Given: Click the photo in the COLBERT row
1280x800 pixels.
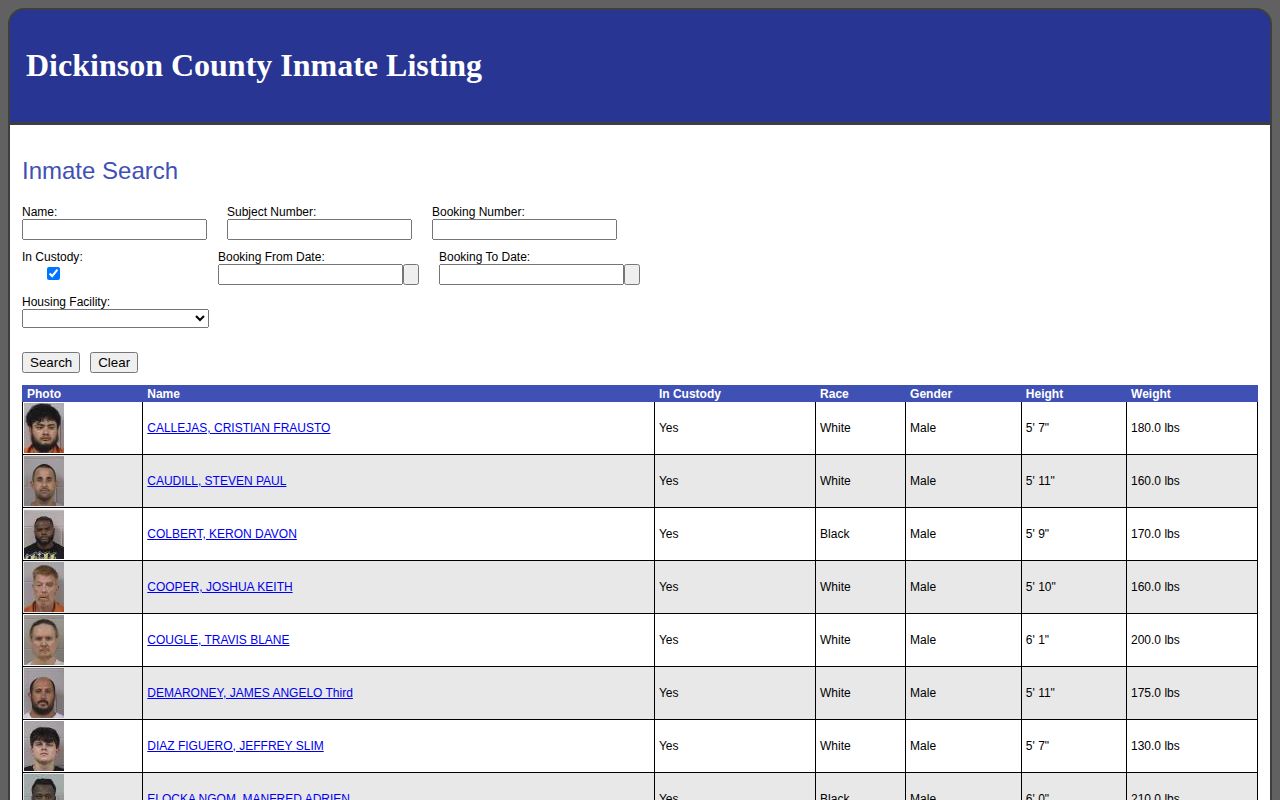Looking at the screenshot, I should click(x=44, y=534).
